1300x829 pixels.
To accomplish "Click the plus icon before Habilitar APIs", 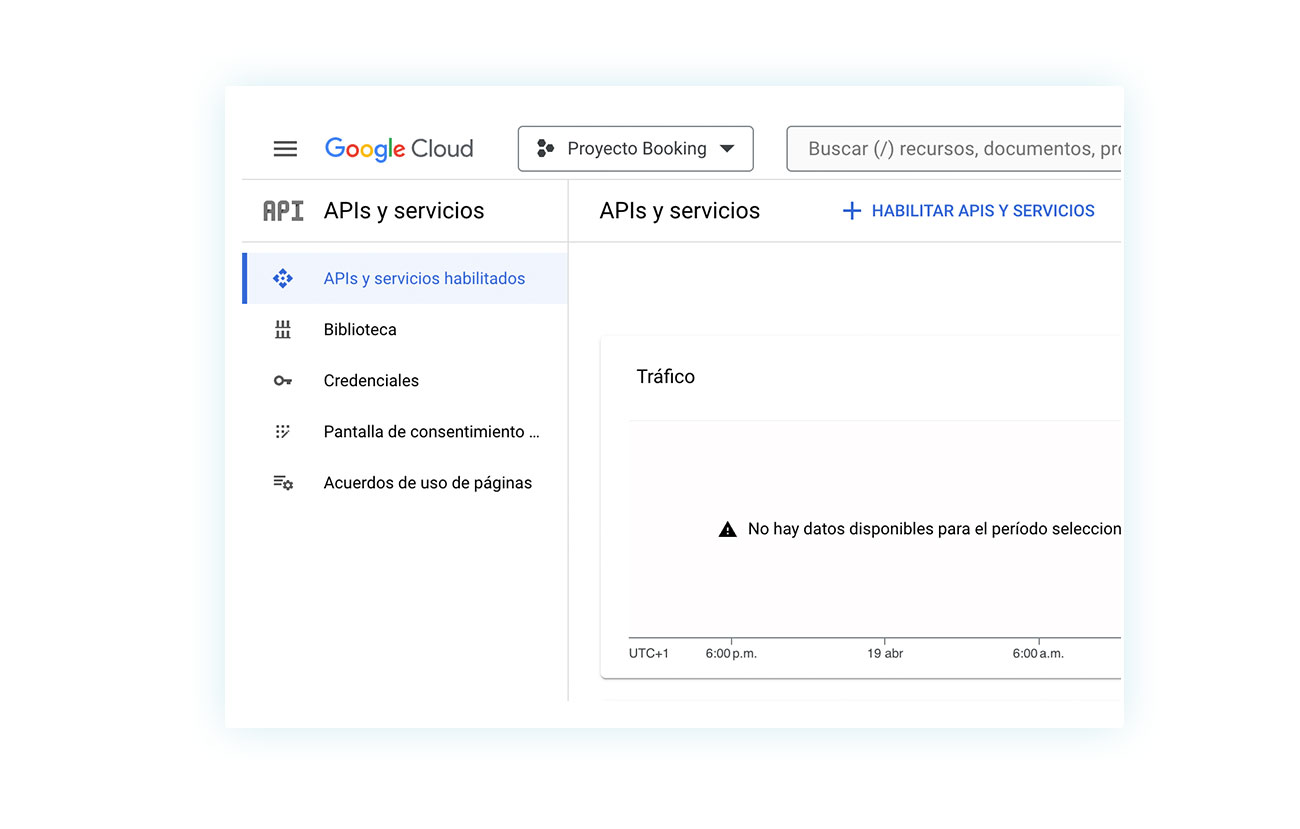I will click(x=851, y=211).
